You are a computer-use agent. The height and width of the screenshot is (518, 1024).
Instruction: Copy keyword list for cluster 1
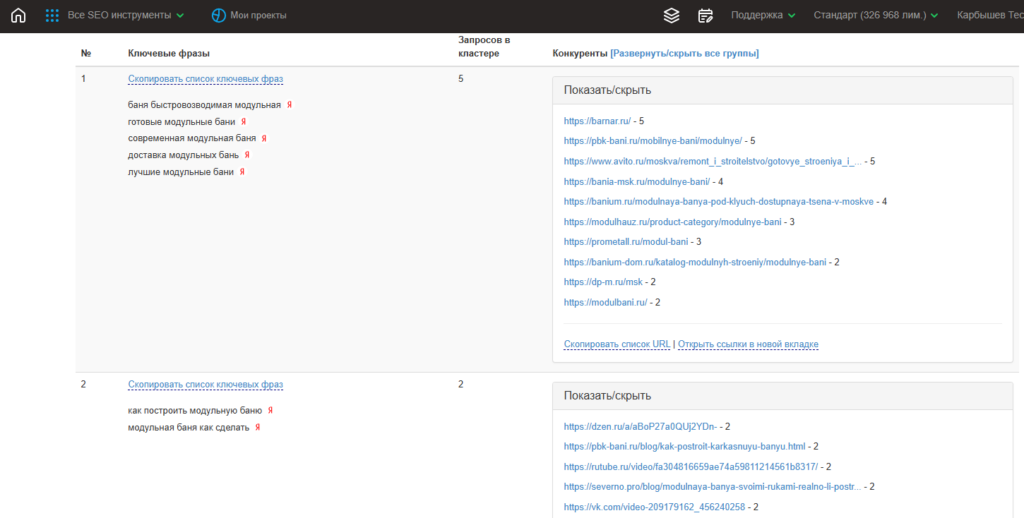(x=206, y=79)
